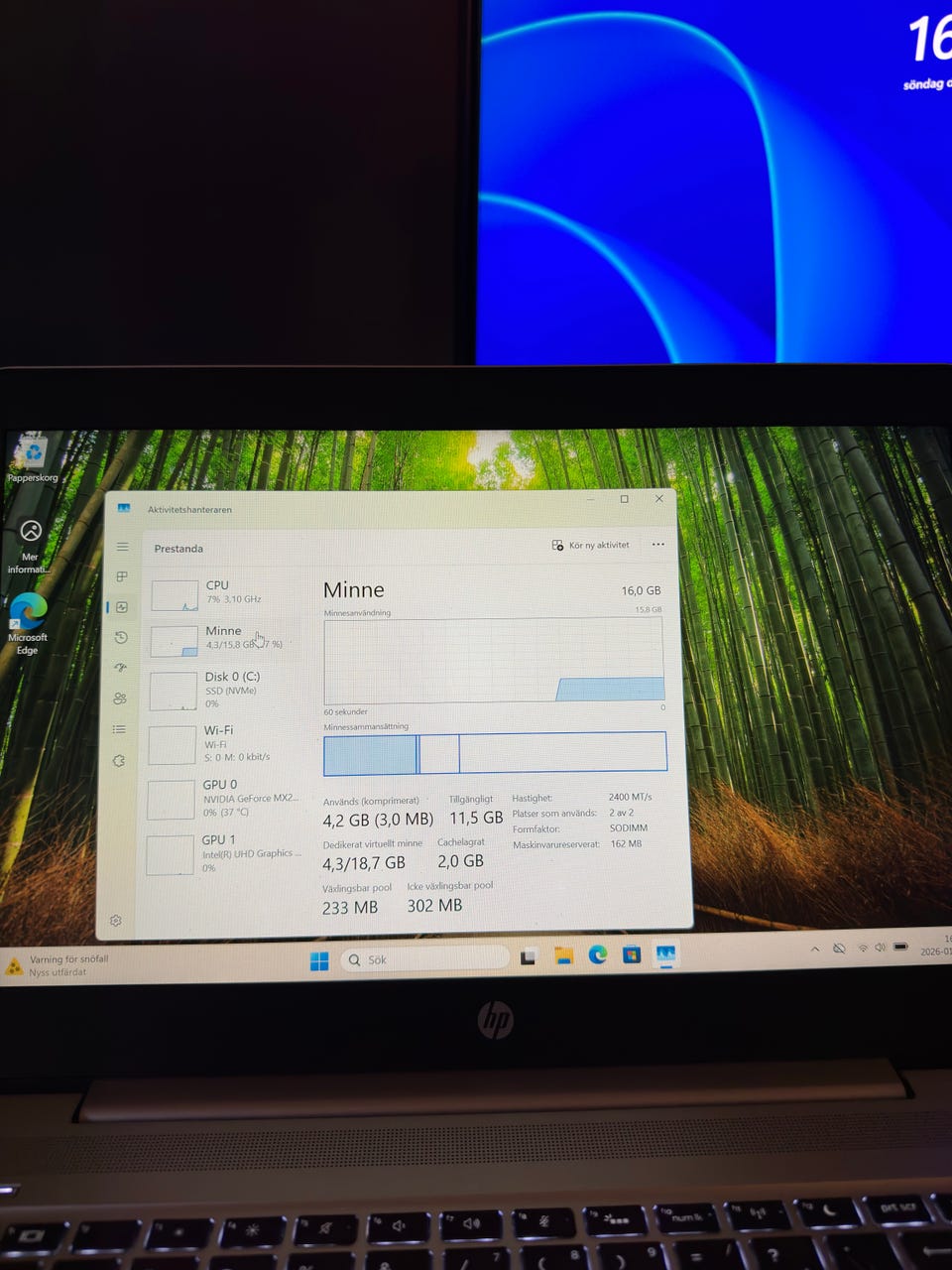The height and width of the screenshot is (1270, 952).
Task: Click the GPU 0 mini graph thumbnail
Action: coord(172,800)
